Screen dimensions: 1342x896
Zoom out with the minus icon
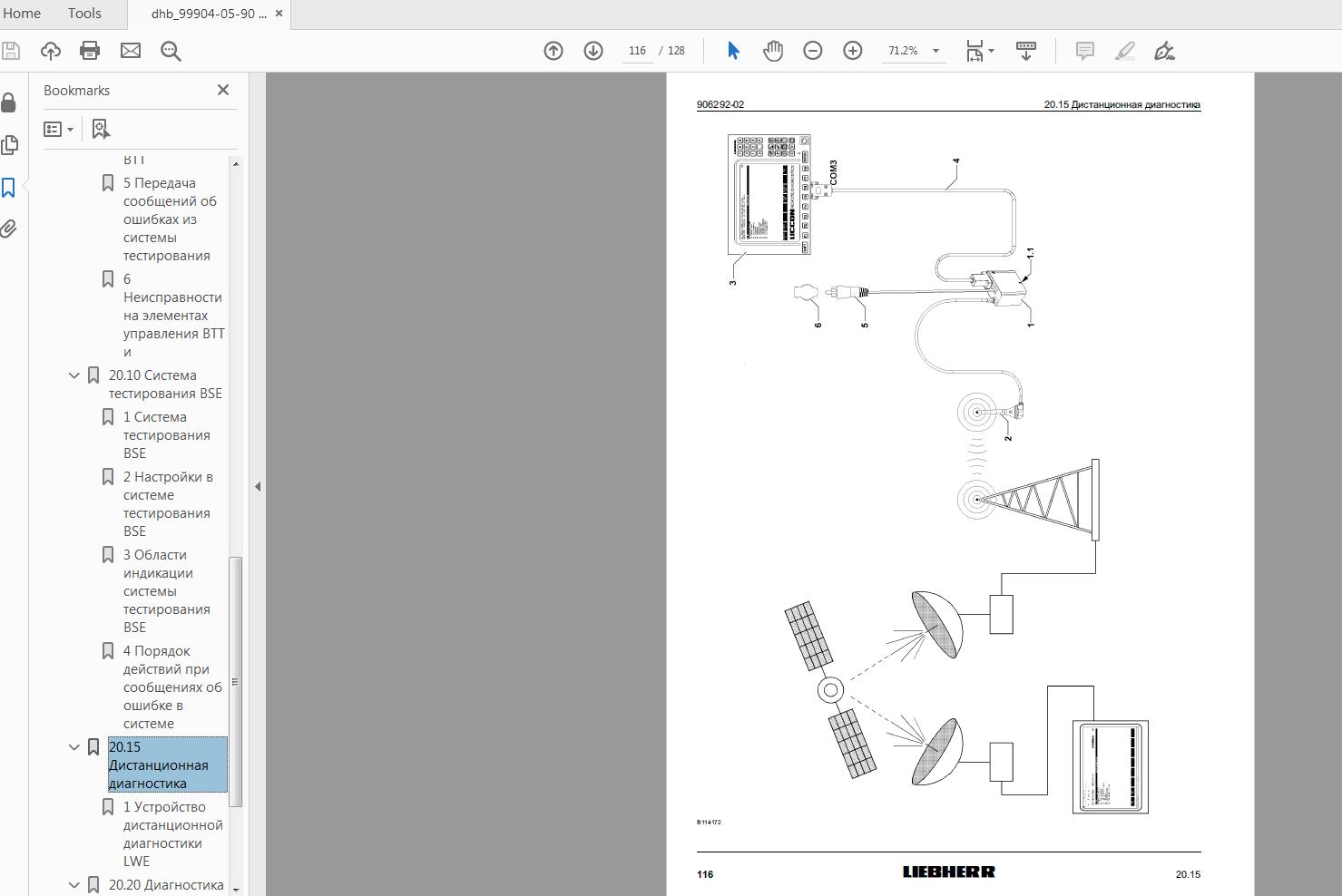pyautogui.click(x=813, y=51)
